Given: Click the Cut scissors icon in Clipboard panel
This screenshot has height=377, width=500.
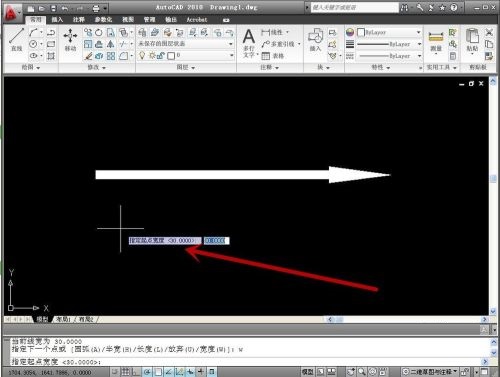Looking at the screenshot, I should pos(489,32).
